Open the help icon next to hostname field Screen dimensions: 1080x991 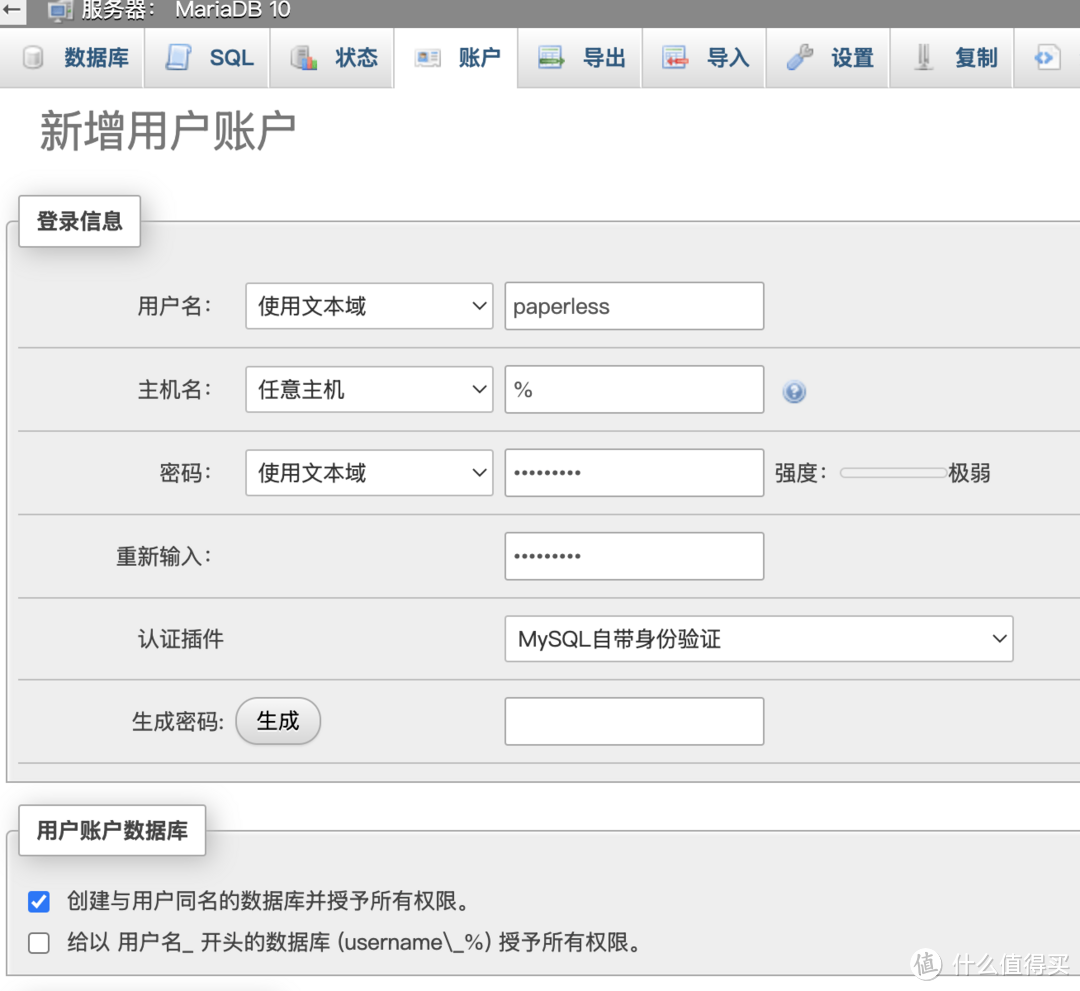794,392
